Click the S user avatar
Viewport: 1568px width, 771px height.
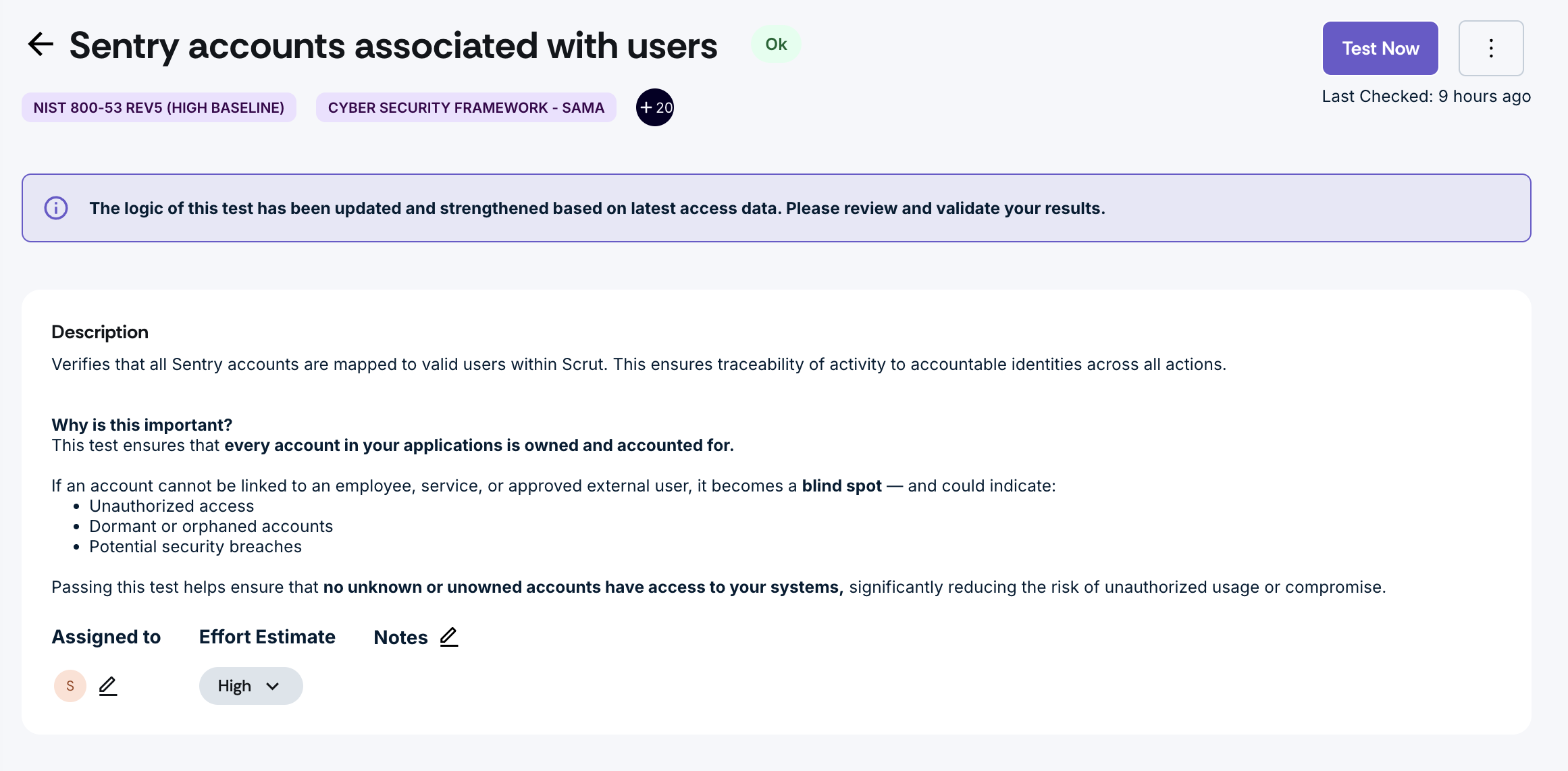[x=70, y=686]
